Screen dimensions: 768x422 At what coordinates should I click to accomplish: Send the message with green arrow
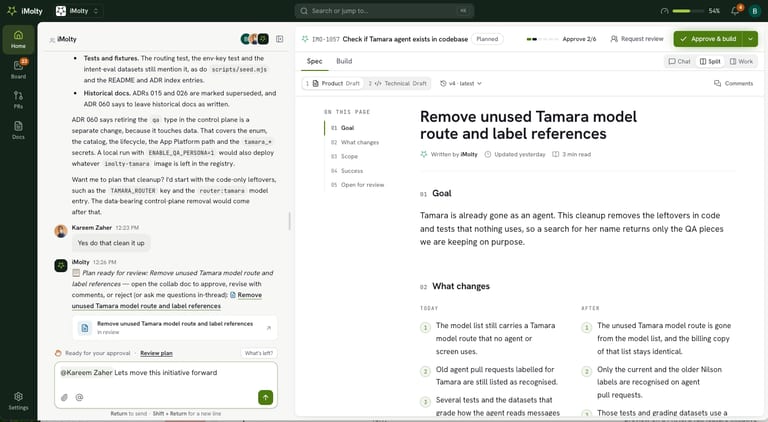click(x=265, y=398)
